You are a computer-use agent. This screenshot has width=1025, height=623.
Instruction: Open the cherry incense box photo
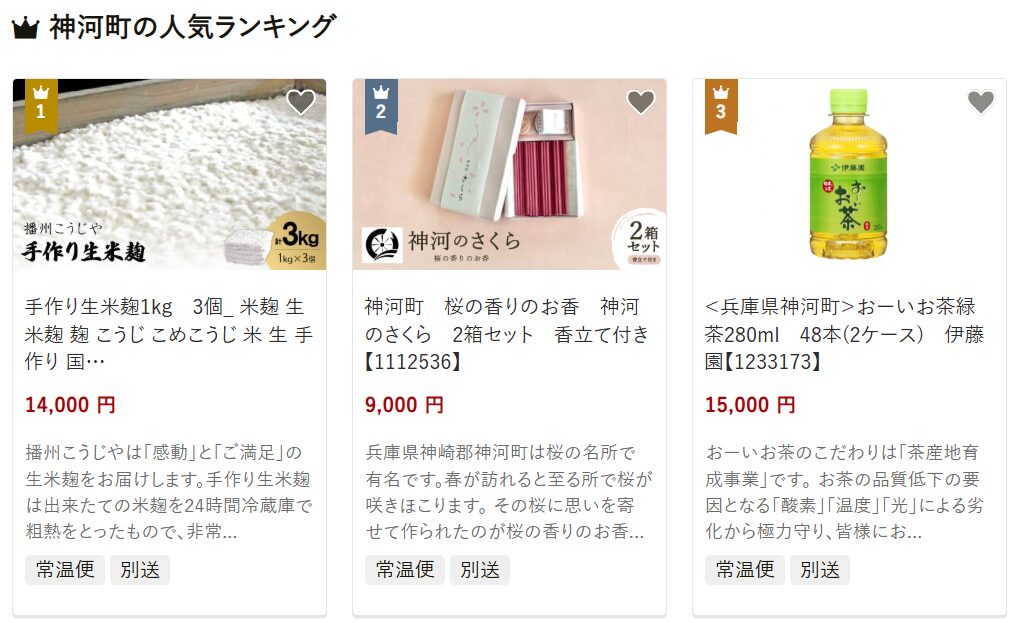tap(509, 175)
